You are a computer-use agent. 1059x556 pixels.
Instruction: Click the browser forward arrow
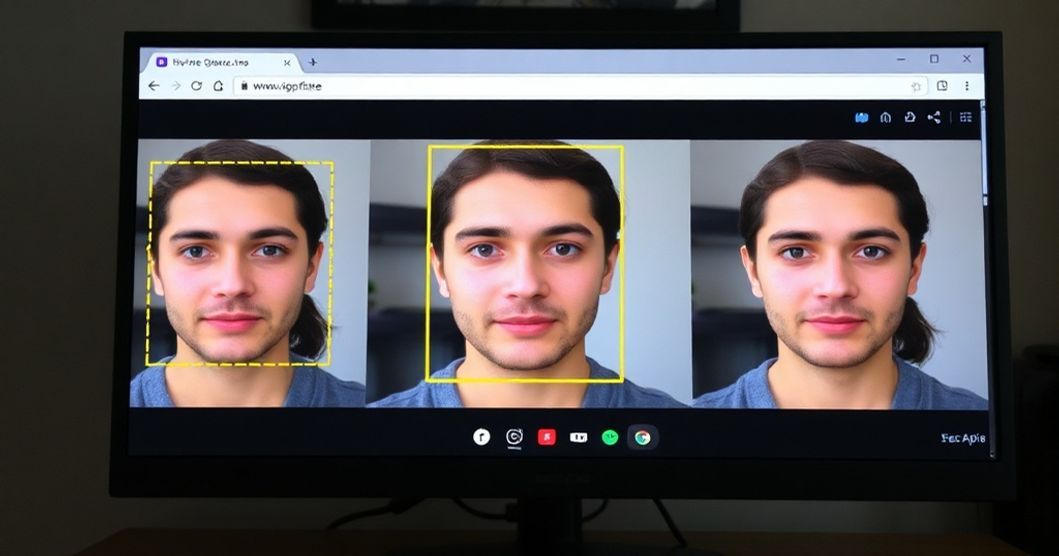(176, 86)
